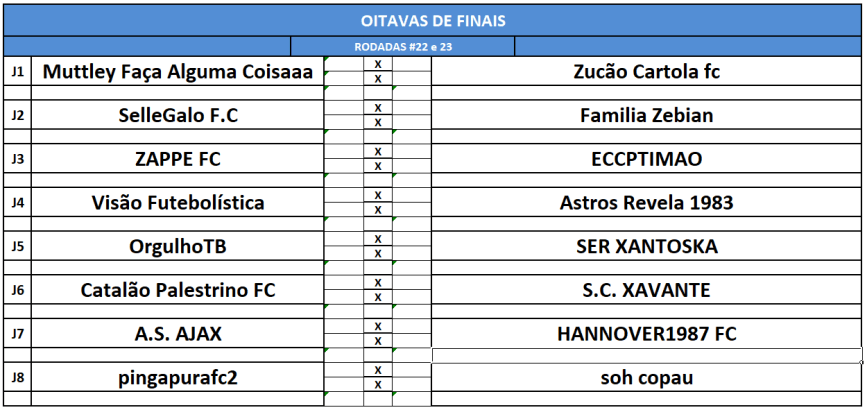
Task: Click the 'SER XANTOSKA' cell
Action: pos(646,246)
